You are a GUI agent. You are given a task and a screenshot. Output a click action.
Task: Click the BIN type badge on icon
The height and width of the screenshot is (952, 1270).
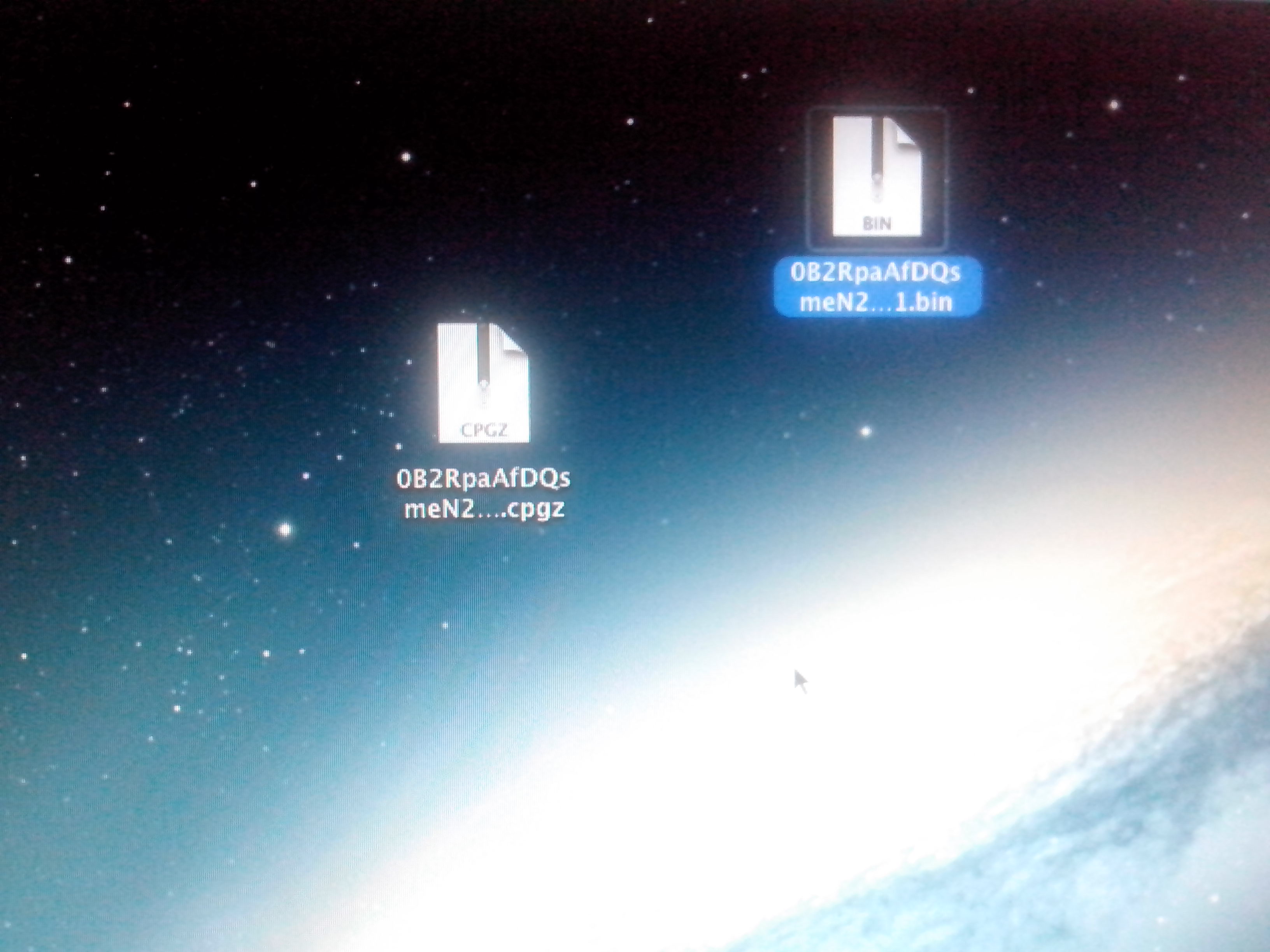[x=877, y=224]
